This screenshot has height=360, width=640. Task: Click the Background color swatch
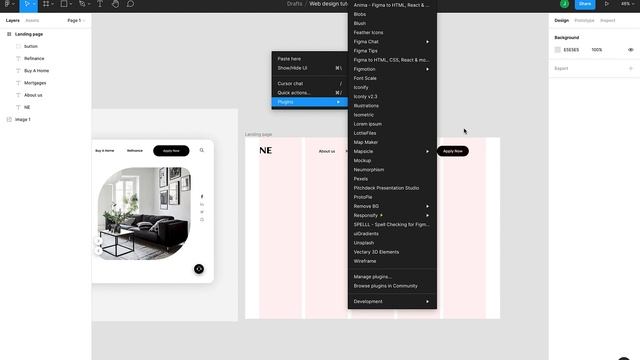click(x=558, y=50)
